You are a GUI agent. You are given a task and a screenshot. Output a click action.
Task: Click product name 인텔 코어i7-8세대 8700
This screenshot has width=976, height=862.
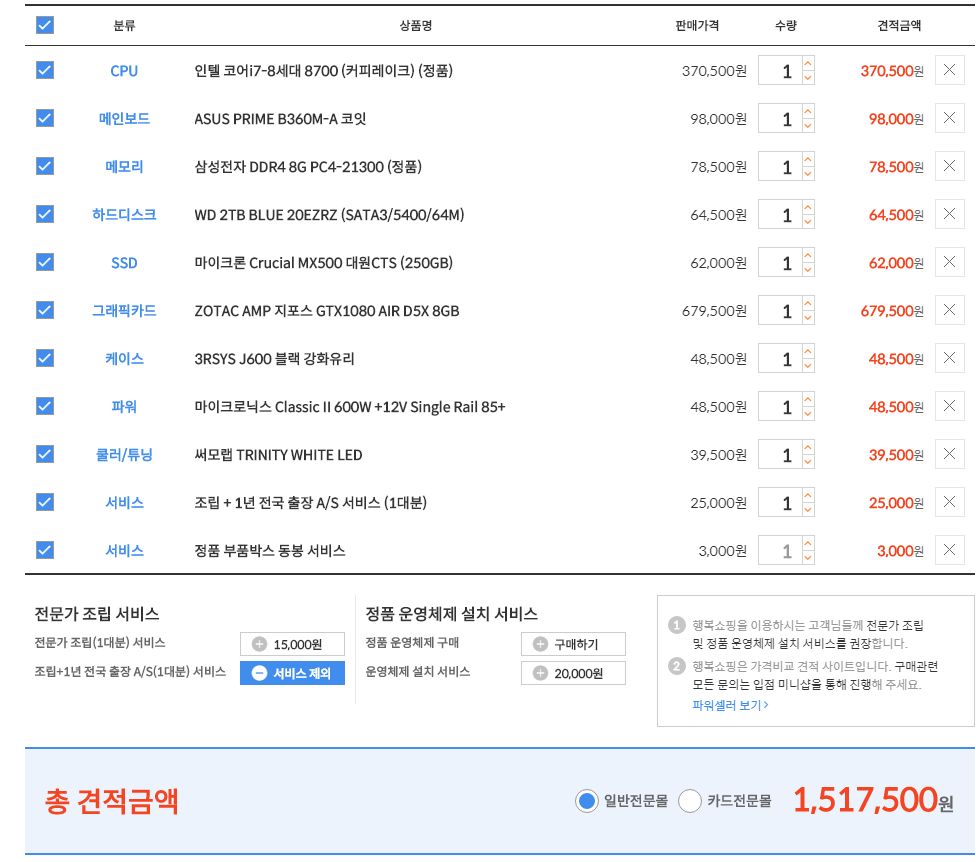[323, 71]
